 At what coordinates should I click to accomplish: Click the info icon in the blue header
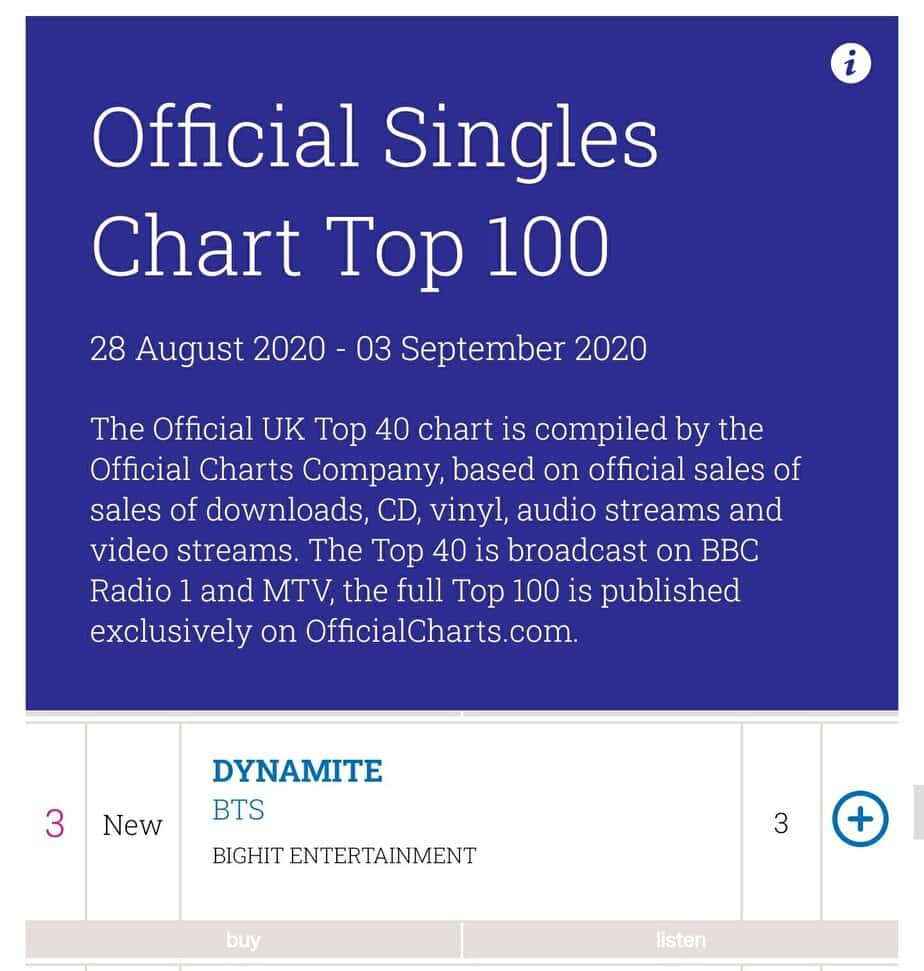click(x=850, y=65)
